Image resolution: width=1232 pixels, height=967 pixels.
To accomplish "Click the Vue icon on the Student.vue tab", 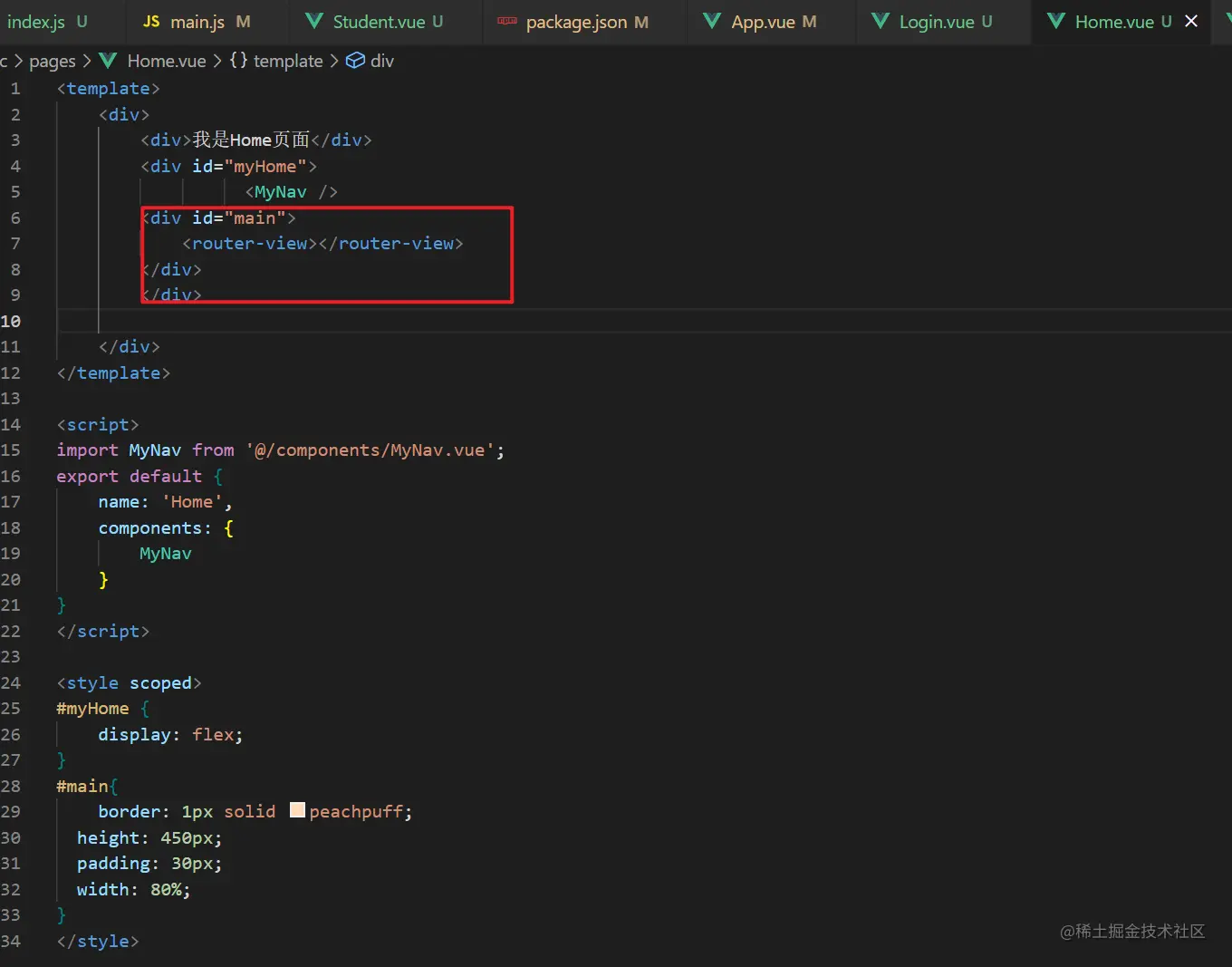I will pyautogui.click(x=314, y=22).
